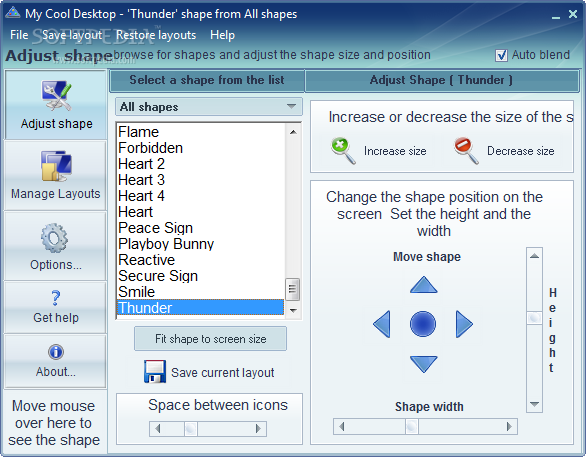586x457 pixels.
Task: Click the Adjust Shape ( Thunder ) header
Action: (441, 80)
